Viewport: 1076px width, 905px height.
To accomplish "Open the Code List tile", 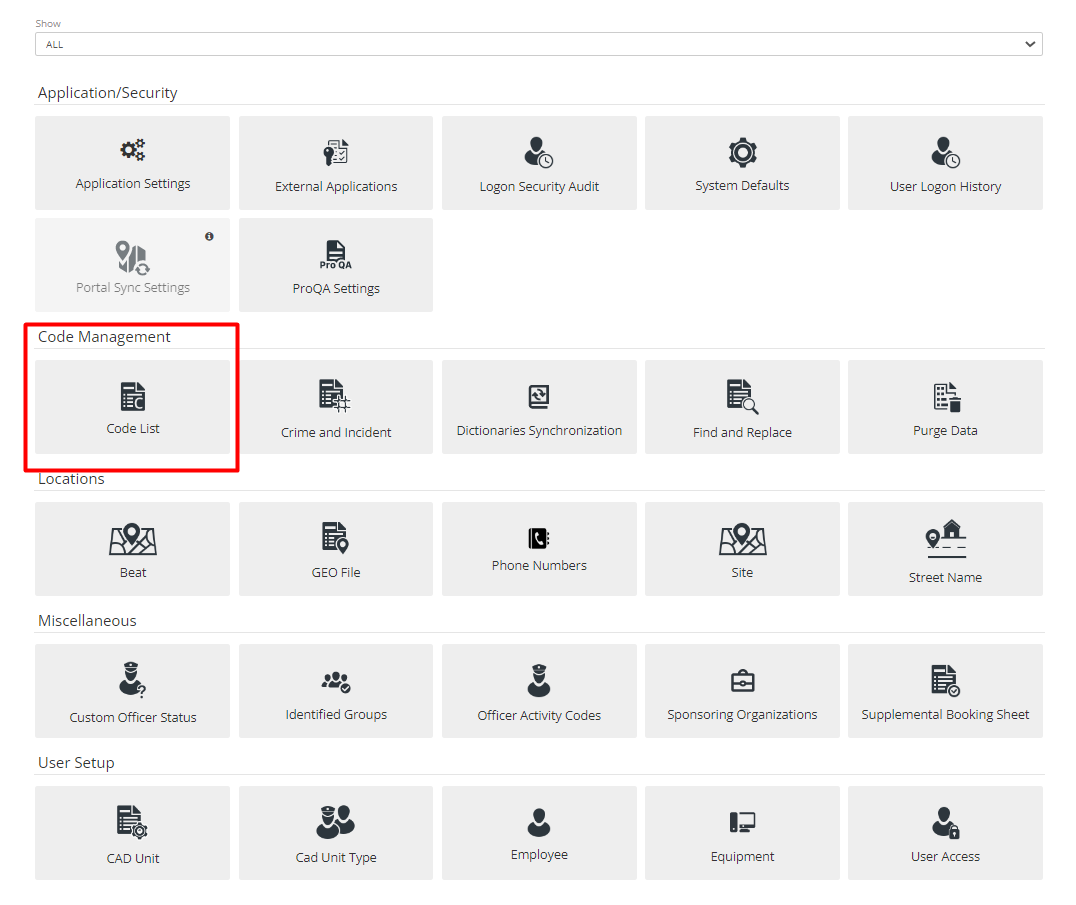I will pyautogui.click(x=132, y=407).
